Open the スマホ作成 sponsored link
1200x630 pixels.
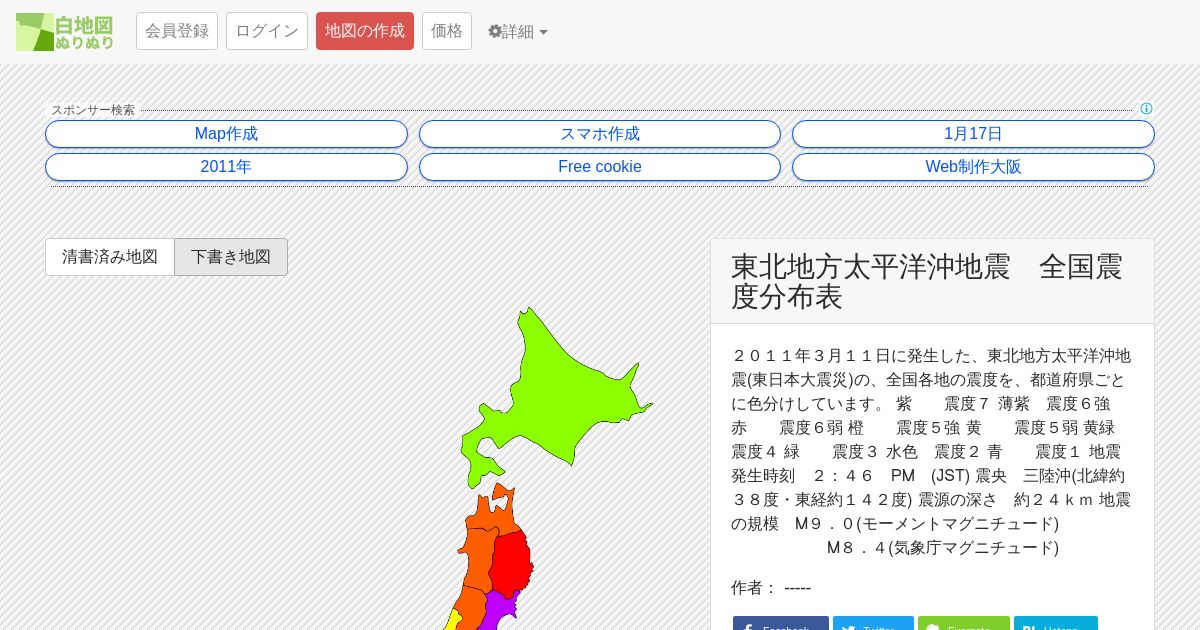pos(600,134)
